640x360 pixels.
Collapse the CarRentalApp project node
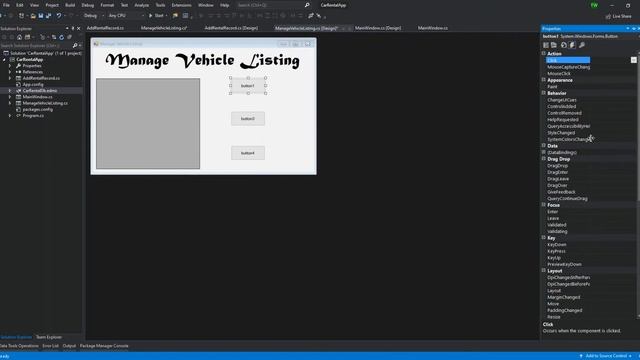(x=4, y=60)
